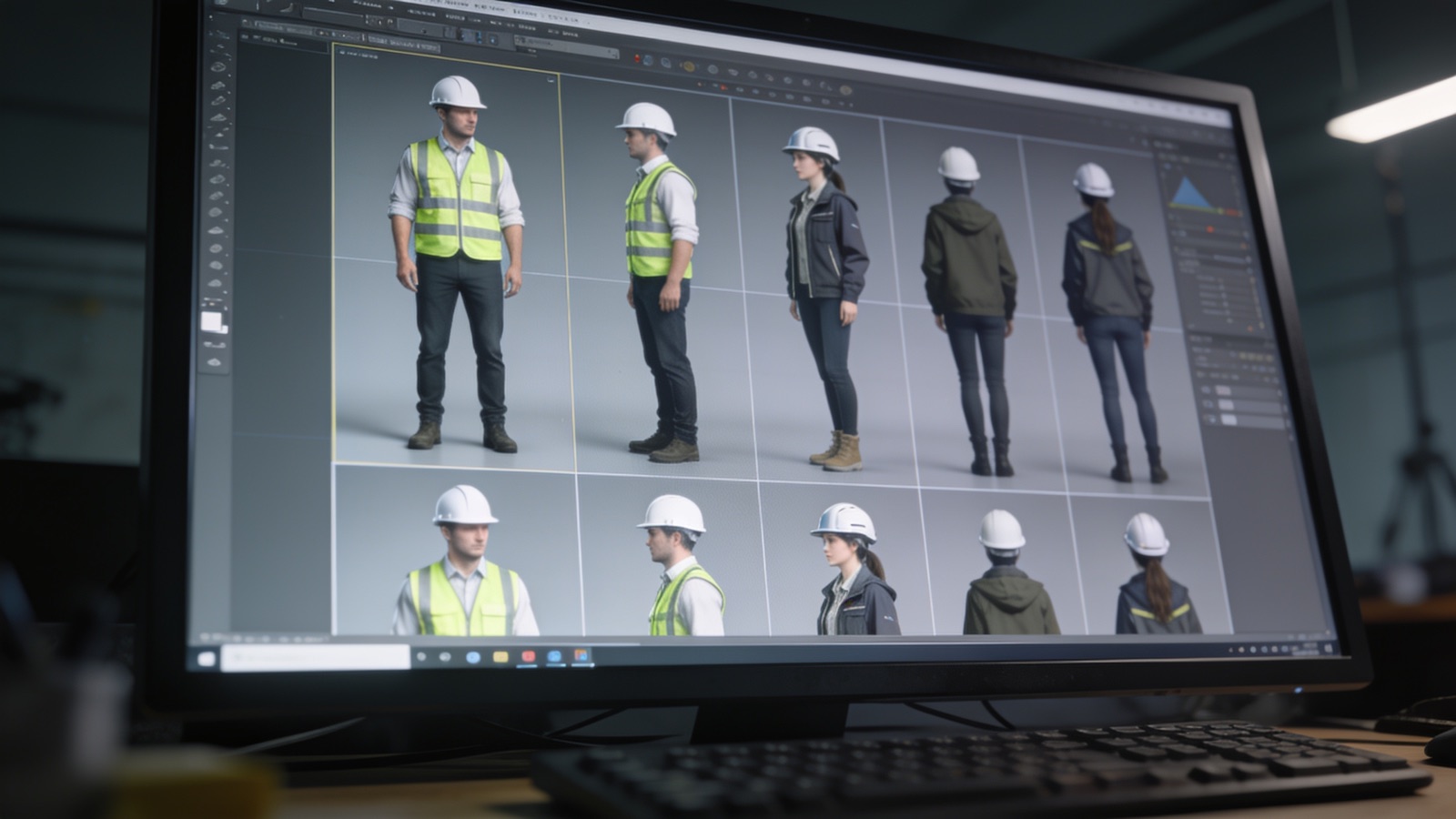The width and height of the screenshot is (1456, 819).
Task: Click the blue histogram graph in right panel
Action: point(1191,193)
